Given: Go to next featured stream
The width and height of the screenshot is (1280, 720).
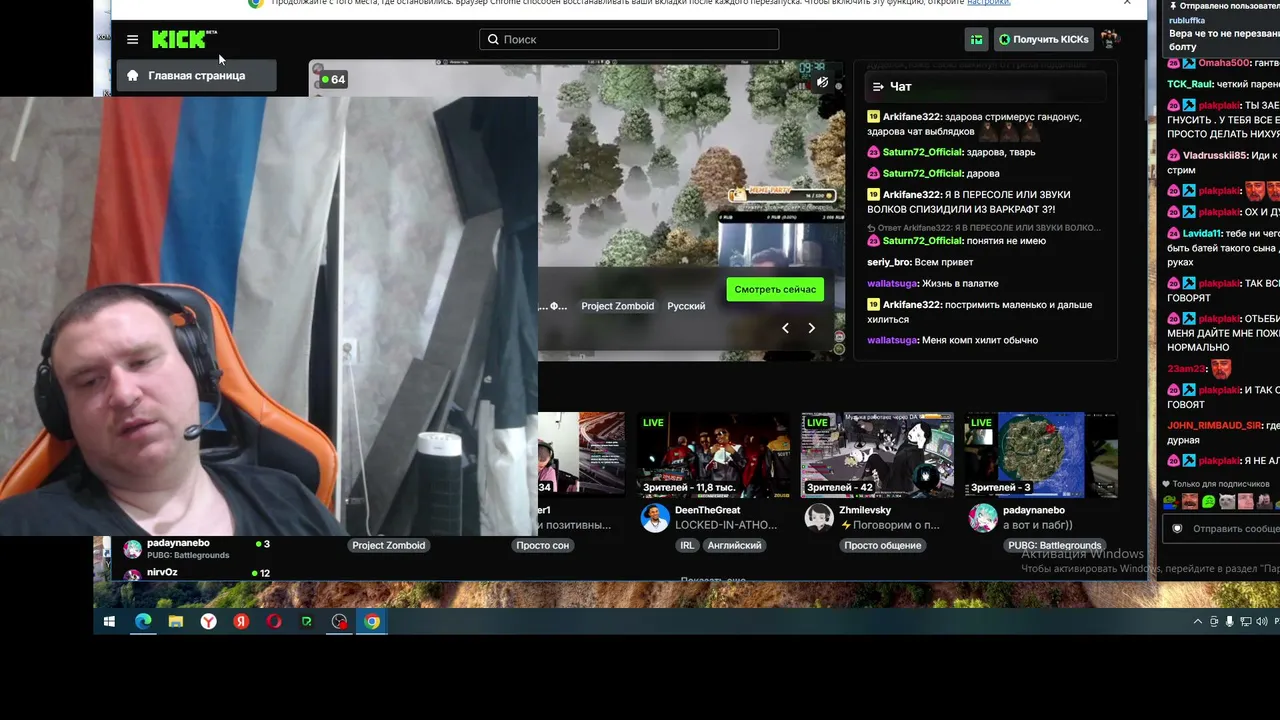Looking at the screenshot, I should click(x=811, y=328).
